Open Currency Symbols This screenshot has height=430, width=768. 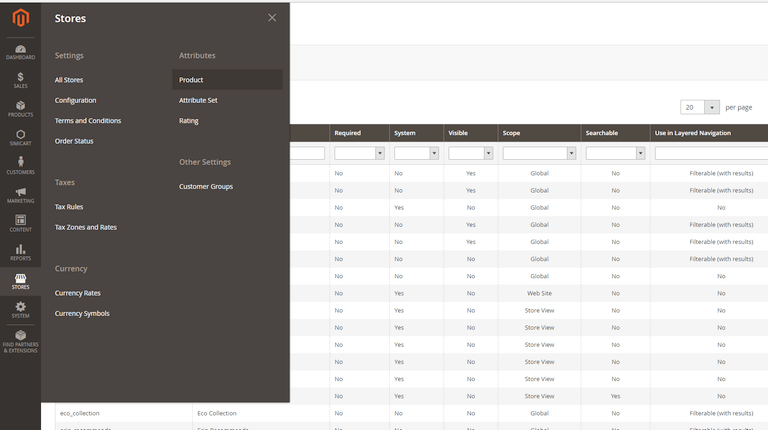[82, 313]
